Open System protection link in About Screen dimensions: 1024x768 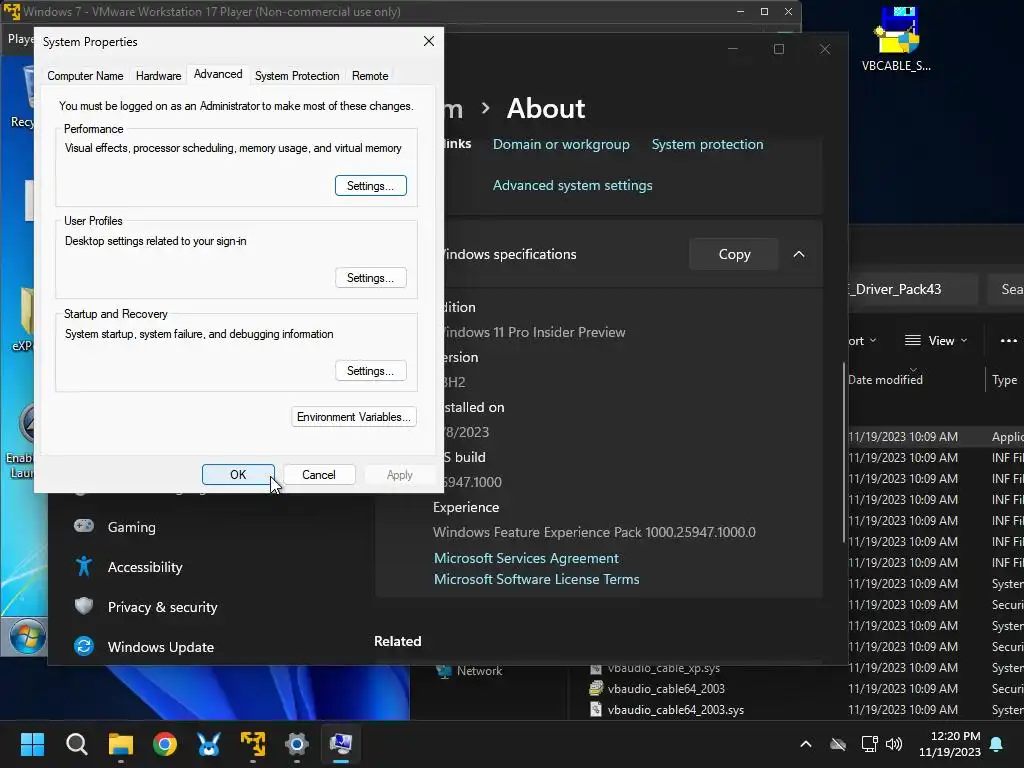pos(707,144)
